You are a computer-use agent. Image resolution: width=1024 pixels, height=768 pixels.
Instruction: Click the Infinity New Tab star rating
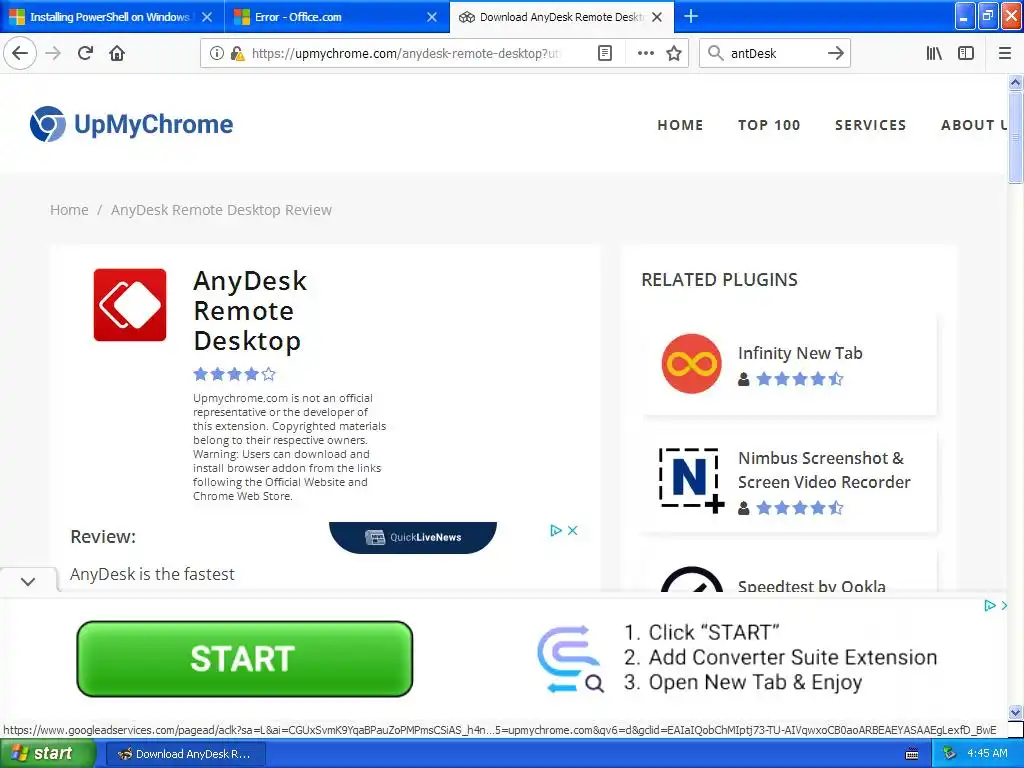tap(800, 379)
